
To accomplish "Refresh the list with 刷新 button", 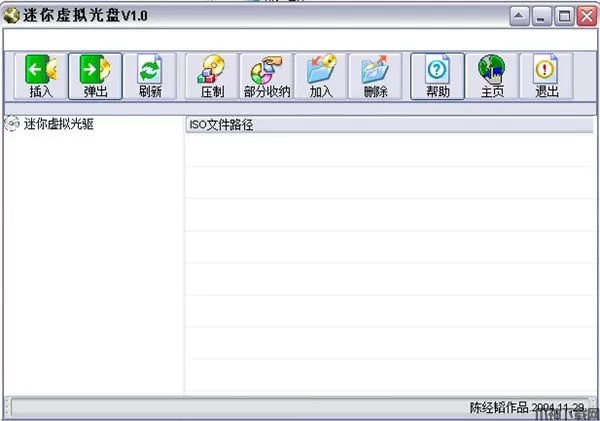I will (x=150, y=77).
